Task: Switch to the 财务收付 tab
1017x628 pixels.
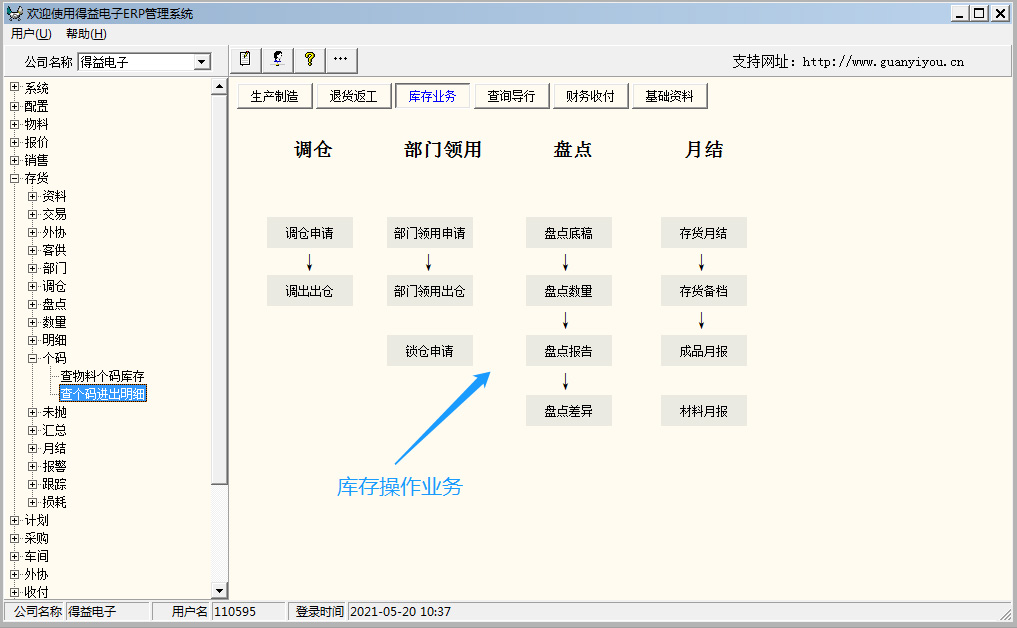Action: [x=590, y=96]
